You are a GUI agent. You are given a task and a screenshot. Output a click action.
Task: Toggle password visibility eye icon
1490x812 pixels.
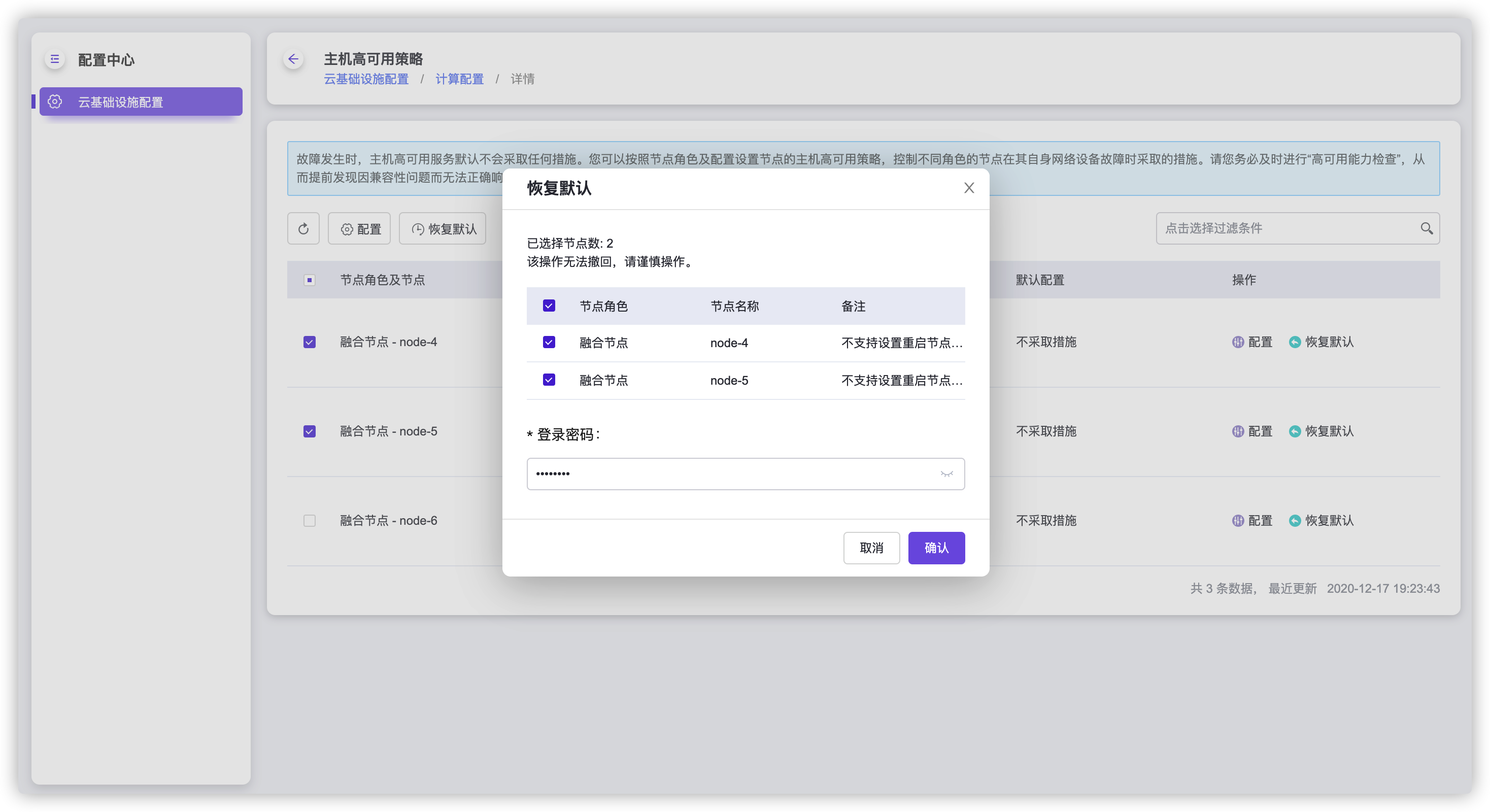pyautogui.click(x=946, y=473)
